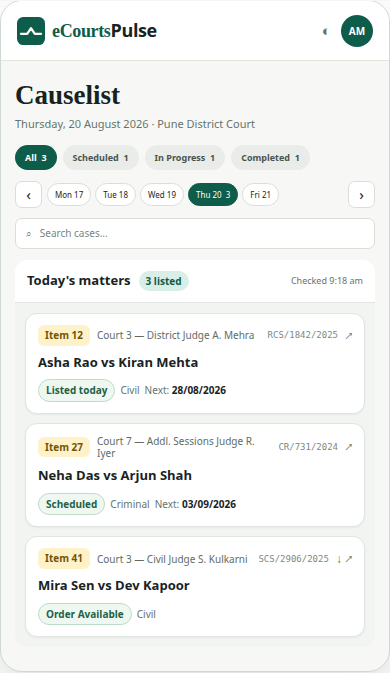The image size is (390, 673).
Task: Download order for SCS/2906/2025
Action: pos(339,559)
